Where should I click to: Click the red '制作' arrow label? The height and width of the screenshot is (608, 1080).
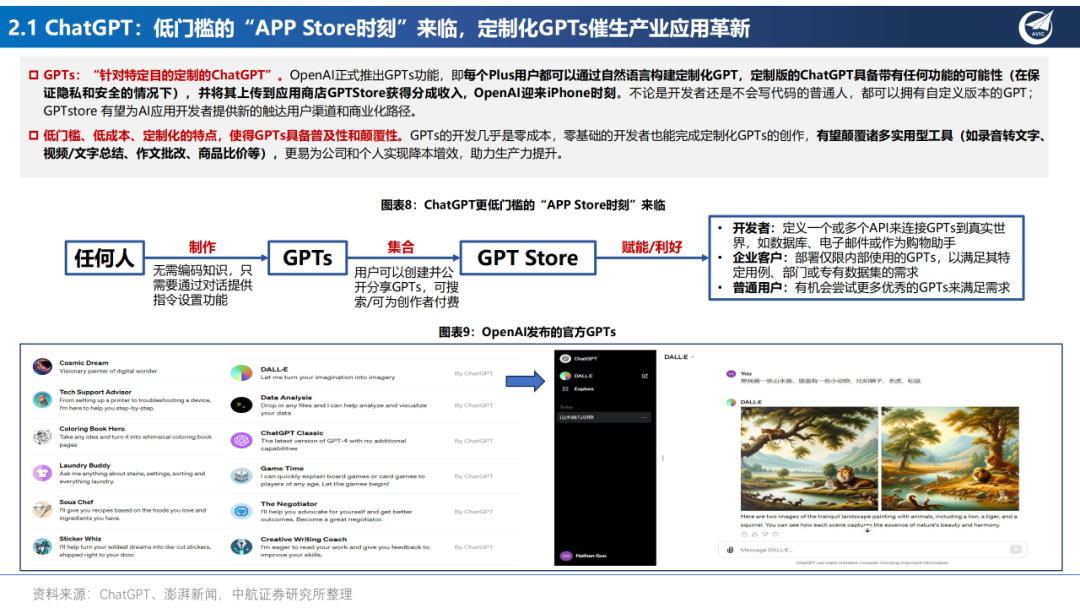[202, 247]
